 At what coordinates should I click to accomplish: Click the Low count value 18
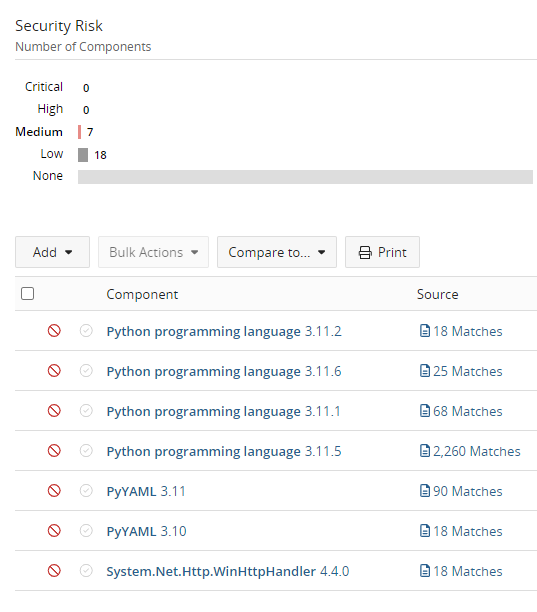point(100,155)
